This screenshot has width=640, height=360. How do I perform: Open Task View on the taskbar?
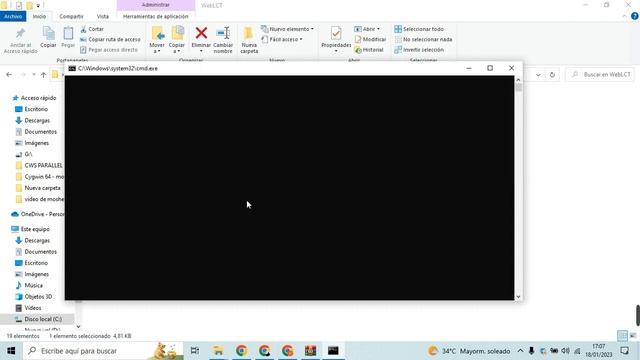pos(195,351)
